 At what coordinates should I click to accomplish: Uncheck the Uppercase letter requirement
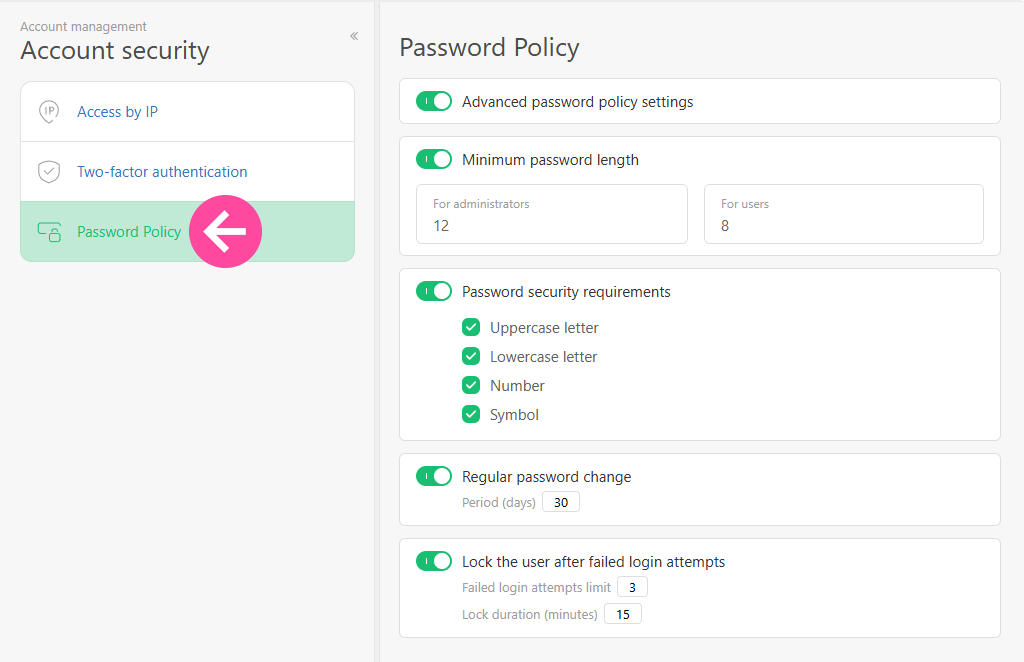[x=471, y=328]
